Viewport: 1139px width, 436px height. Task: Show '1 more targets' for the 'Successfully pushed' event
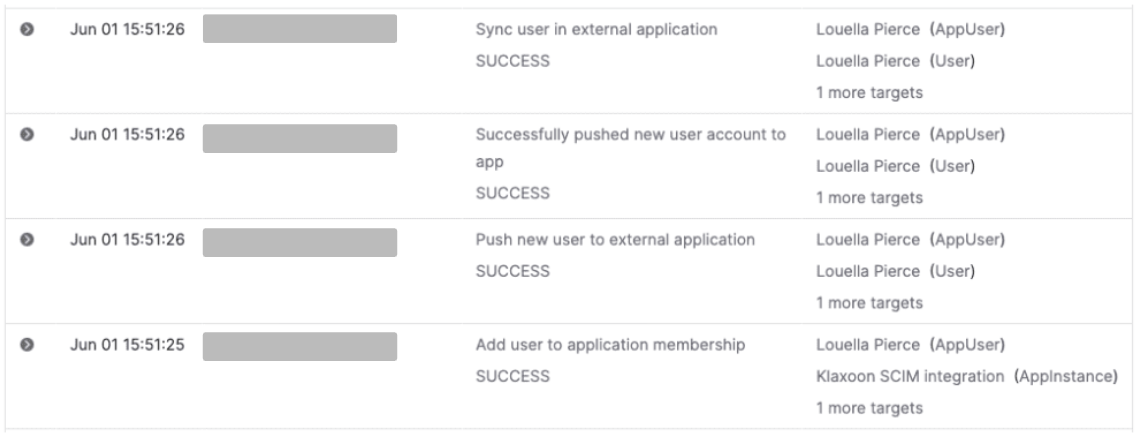(x=869, y=198)
